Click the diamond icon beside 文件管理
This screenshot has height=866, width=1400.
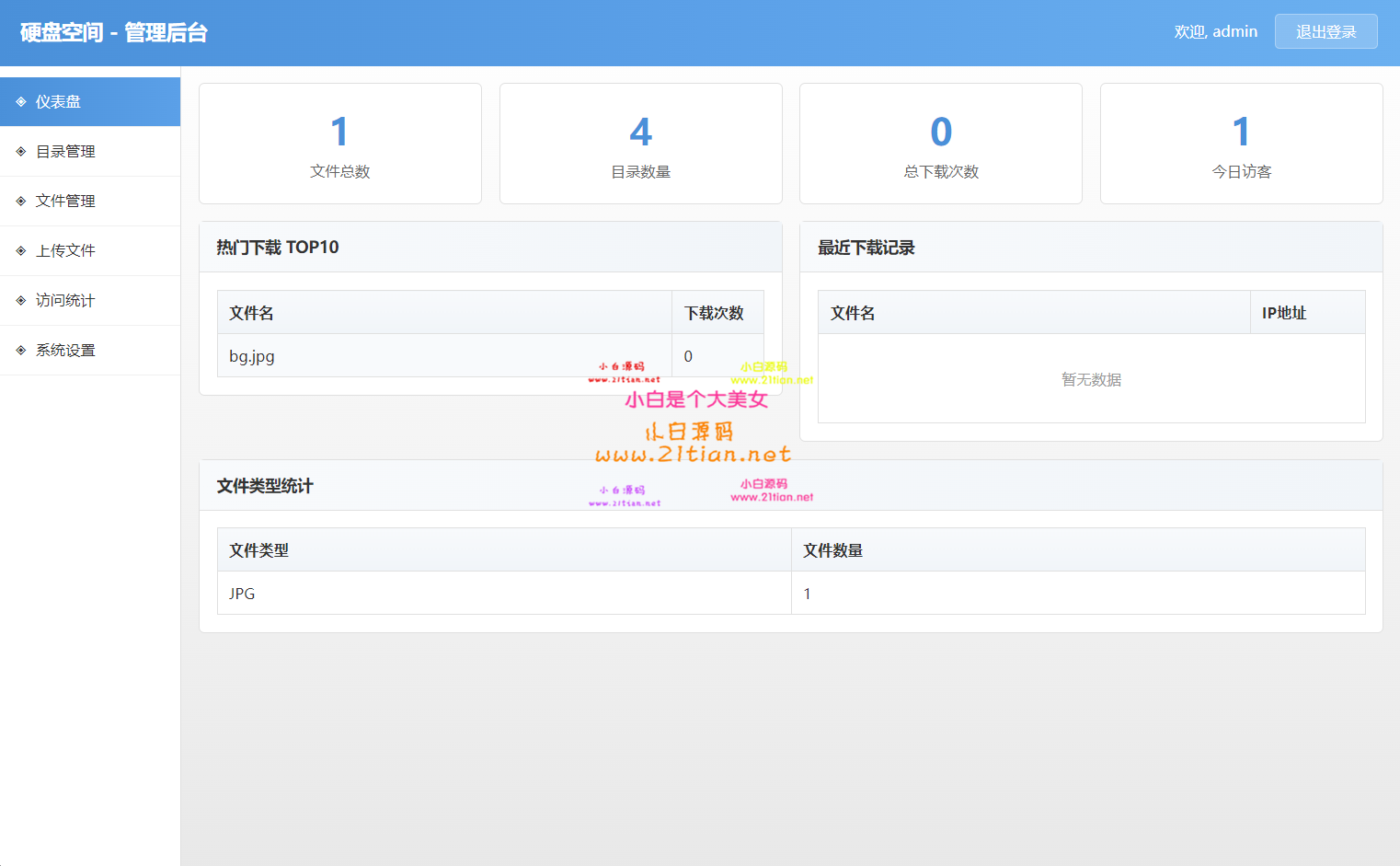pos(21,202)
